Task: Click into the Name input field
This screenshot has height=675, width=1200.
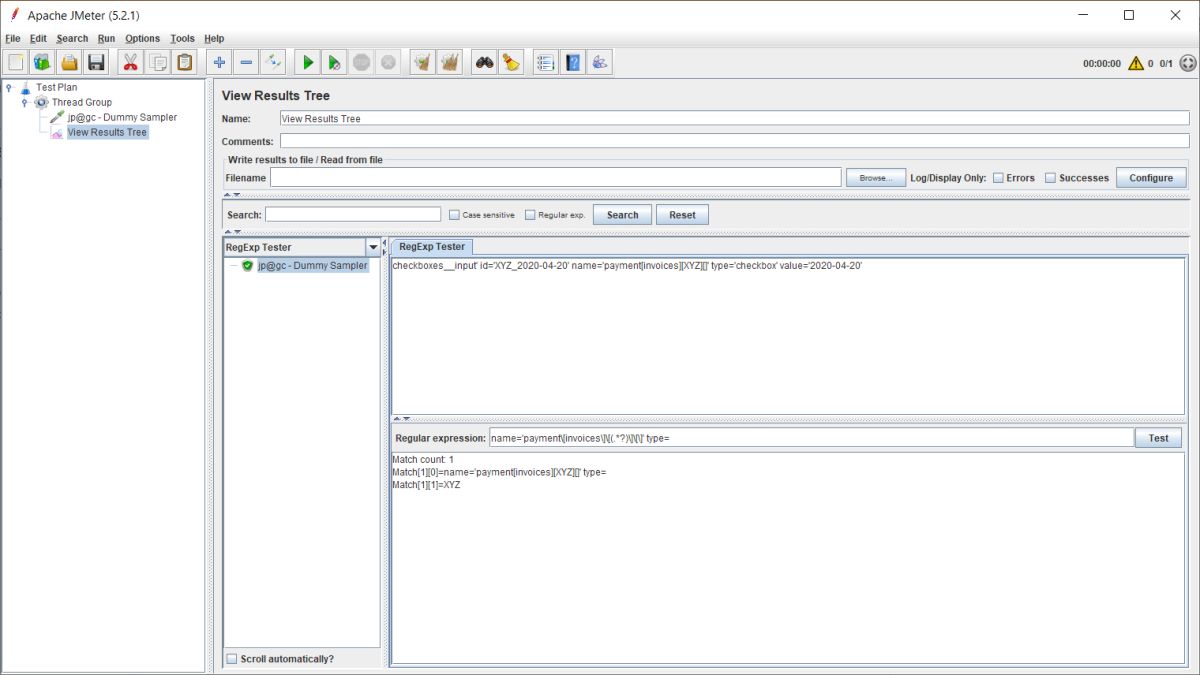Action: pyautogui.click(x=734, y=118)
